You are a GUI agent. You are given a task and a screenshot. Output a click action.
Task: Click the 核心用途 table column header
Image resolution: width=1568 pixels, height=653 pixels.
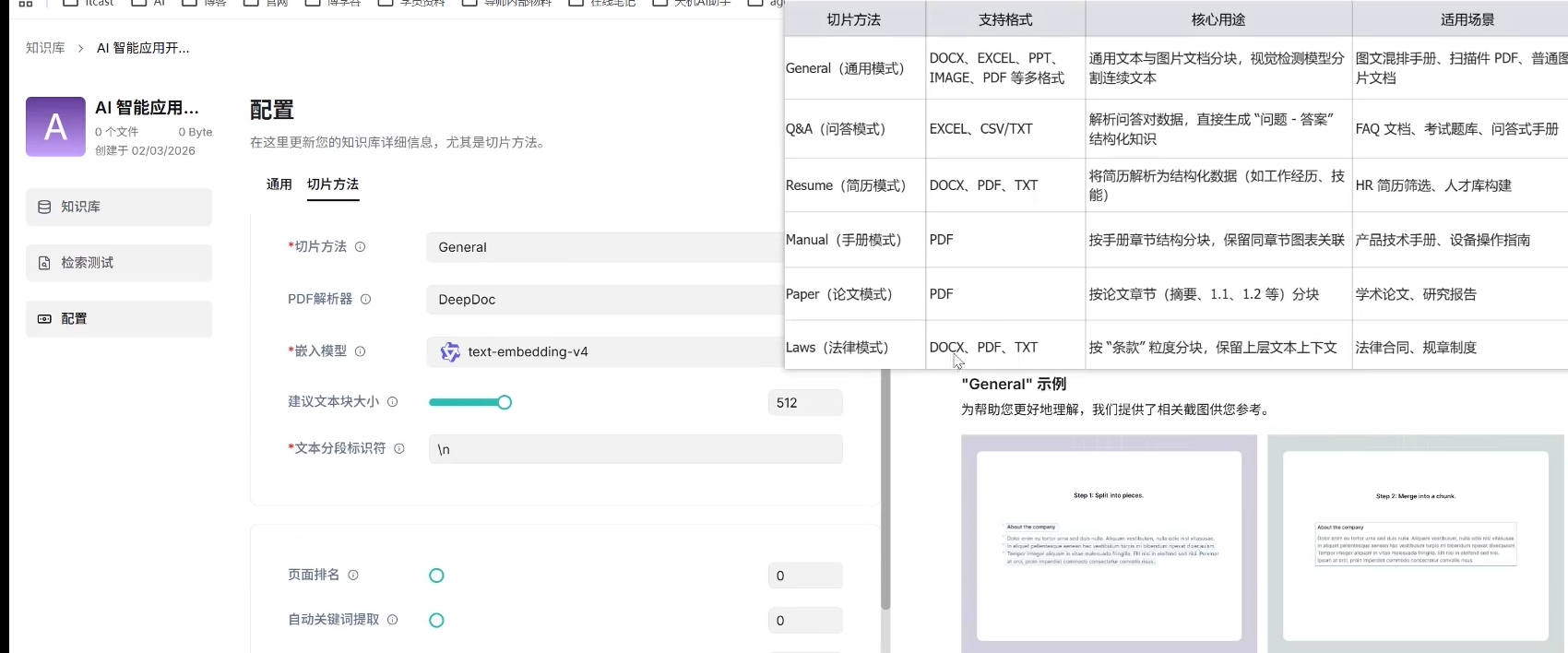(1218, 19)
